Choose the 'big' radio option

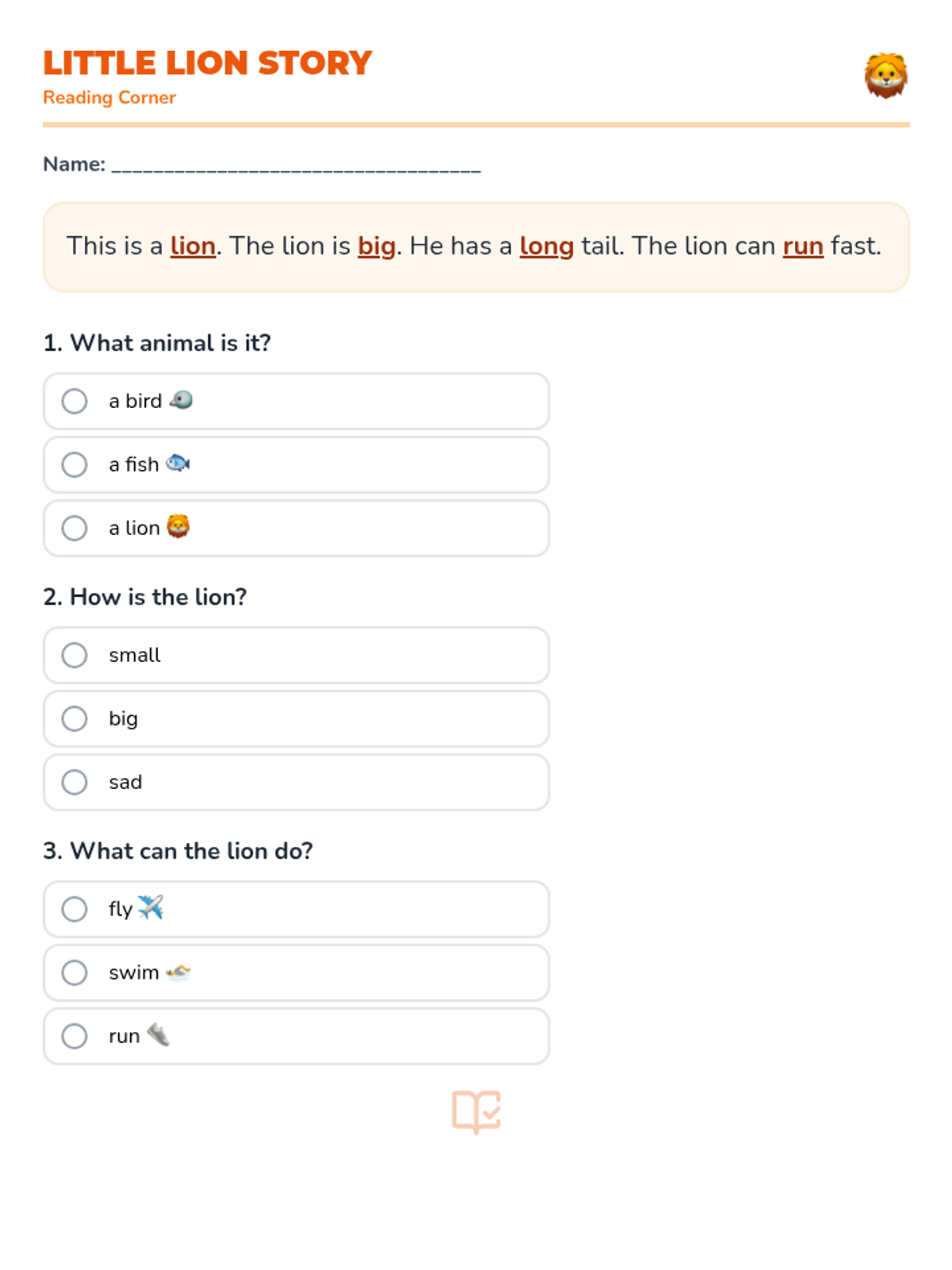click(x=75, y=718)
